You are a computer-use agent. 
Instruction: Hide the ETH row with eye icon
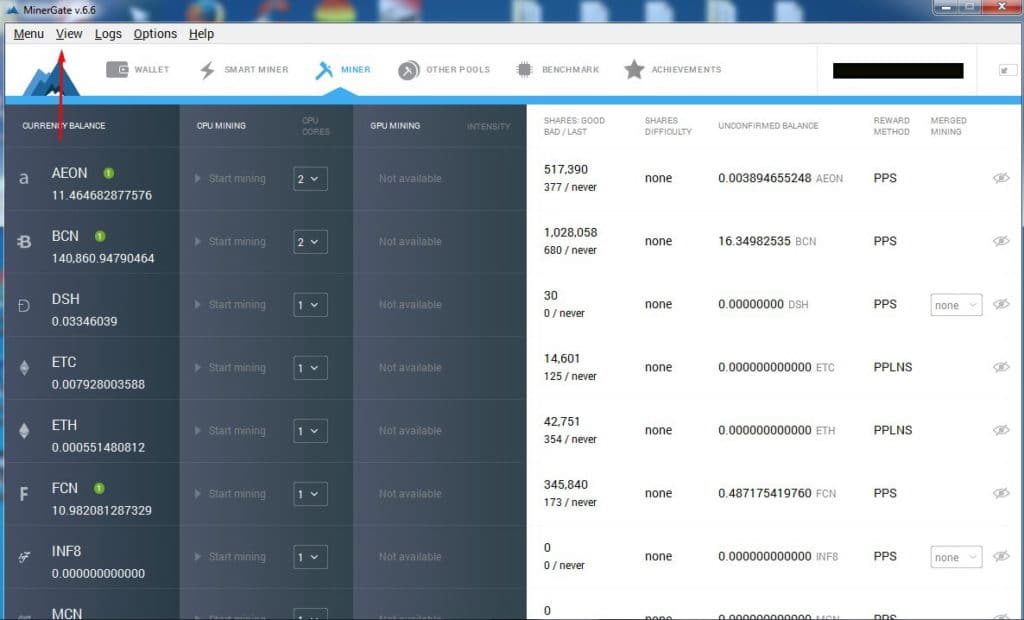tap(1001, 430)
